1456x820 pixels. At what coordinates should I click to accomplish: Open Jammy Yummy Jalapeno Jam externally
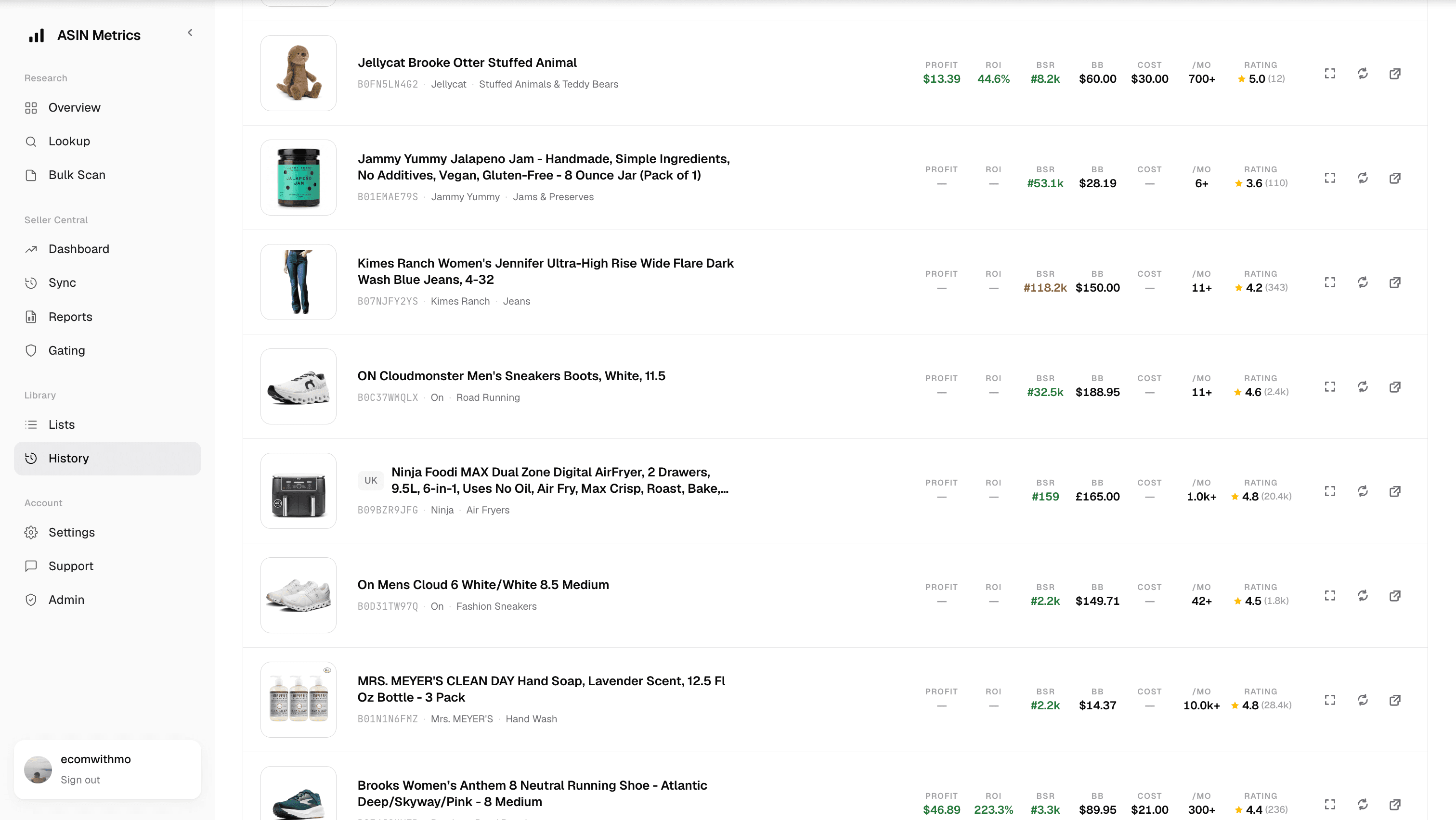[x=1395, y=178]
